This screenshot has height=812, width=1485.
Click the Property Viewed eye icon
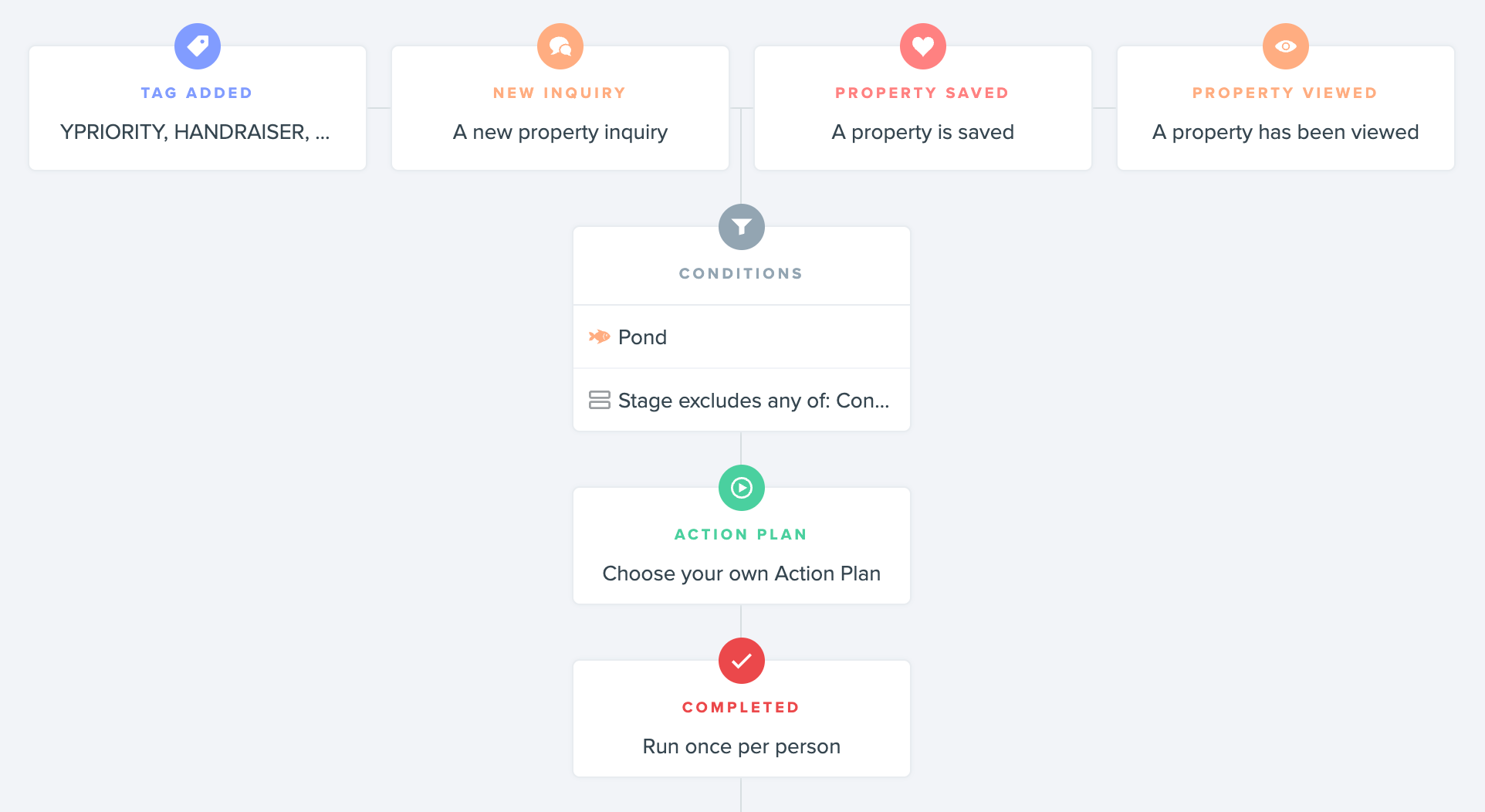(1286, 46)
